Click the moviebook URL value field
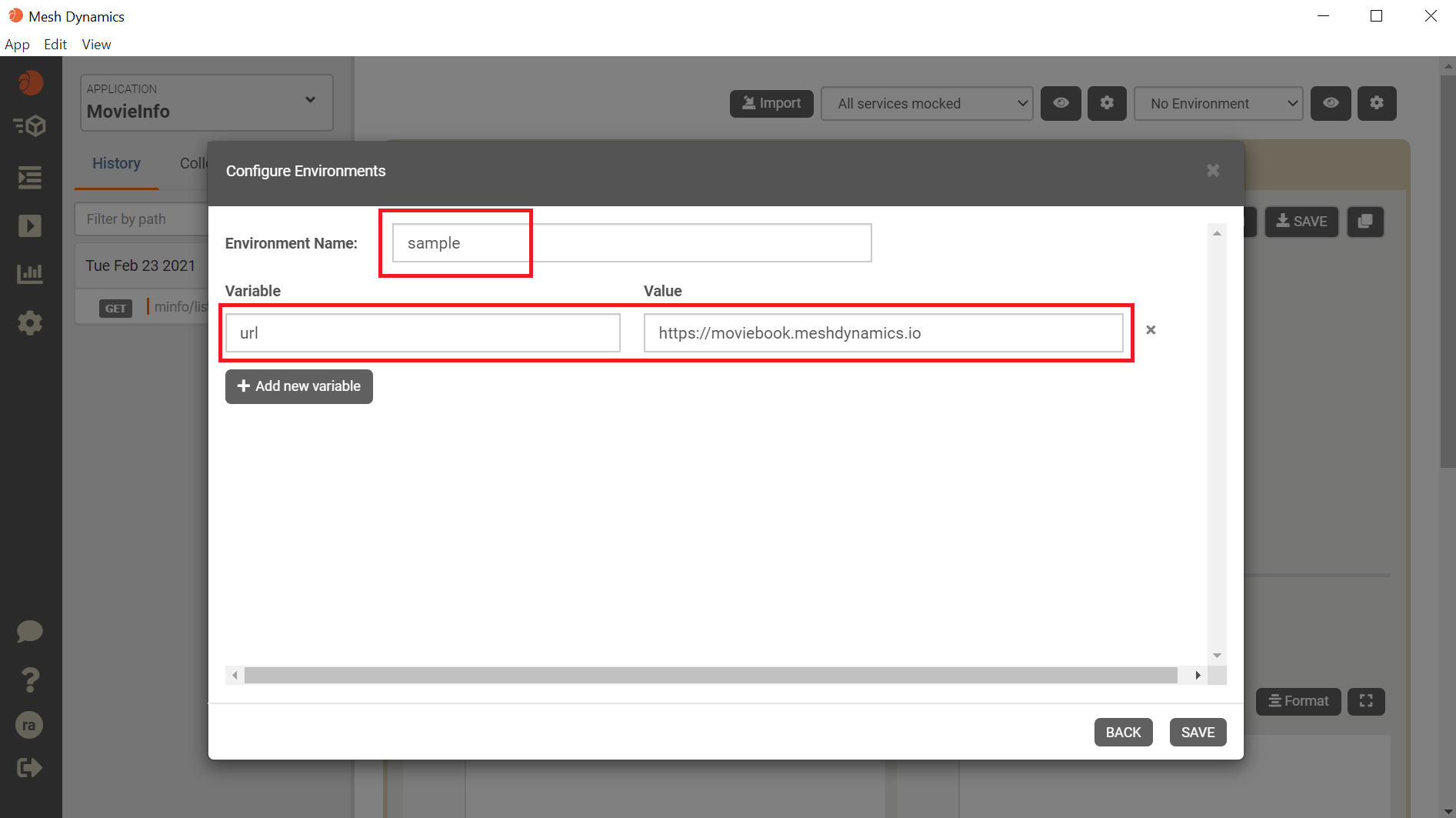The width and height of the screenshot is (1456, 818). point(884,333)
